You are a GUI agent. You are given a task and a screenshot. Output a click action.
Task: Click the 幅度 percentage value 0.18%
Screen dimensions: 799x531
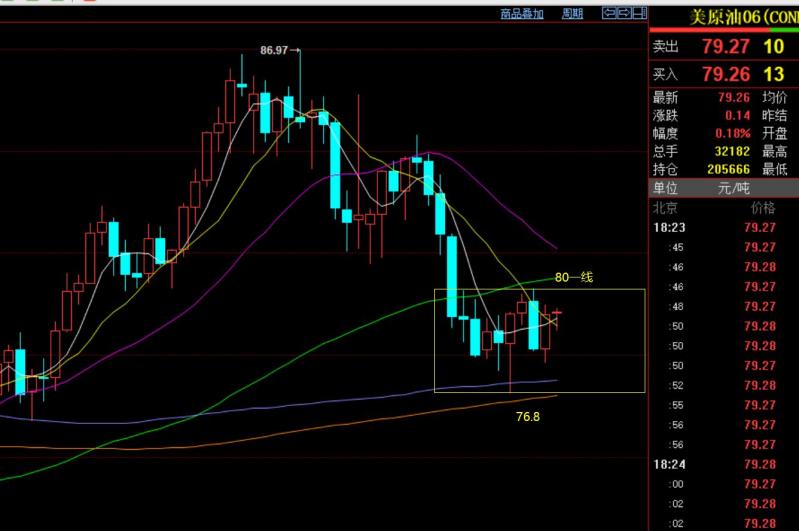point(732,134)
